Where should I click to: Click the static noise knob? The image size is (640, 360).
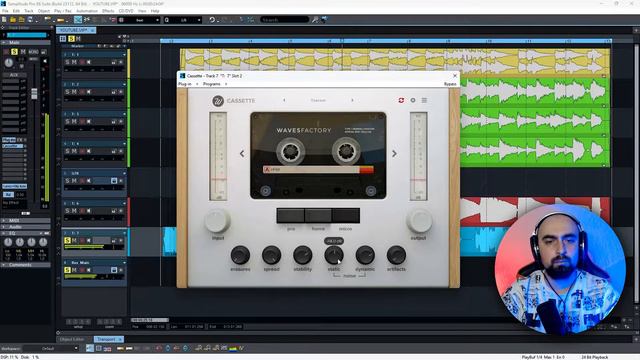333,255
